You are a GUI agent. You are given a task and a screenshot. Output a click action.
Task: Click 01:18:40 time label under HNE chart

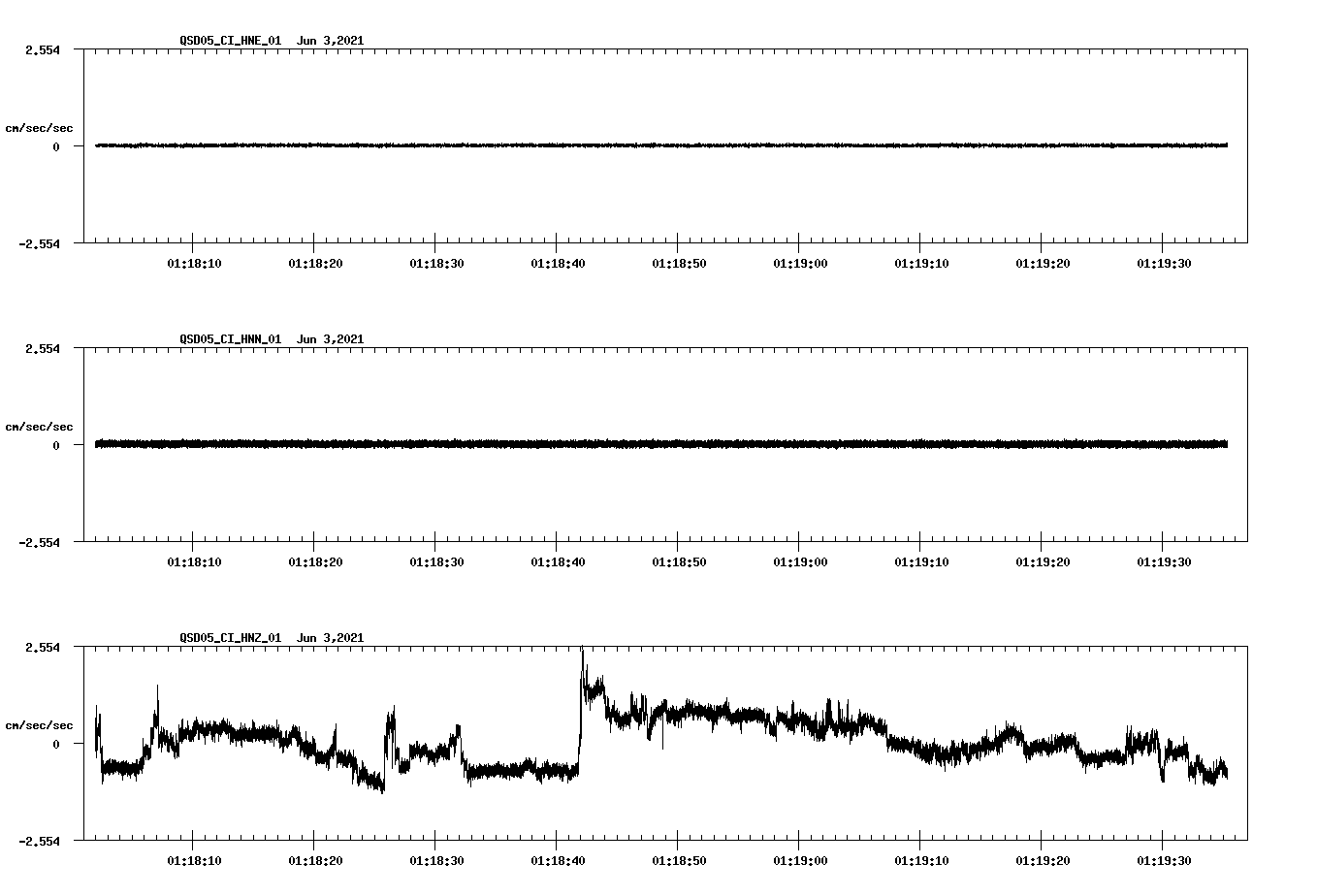(558, 263)
